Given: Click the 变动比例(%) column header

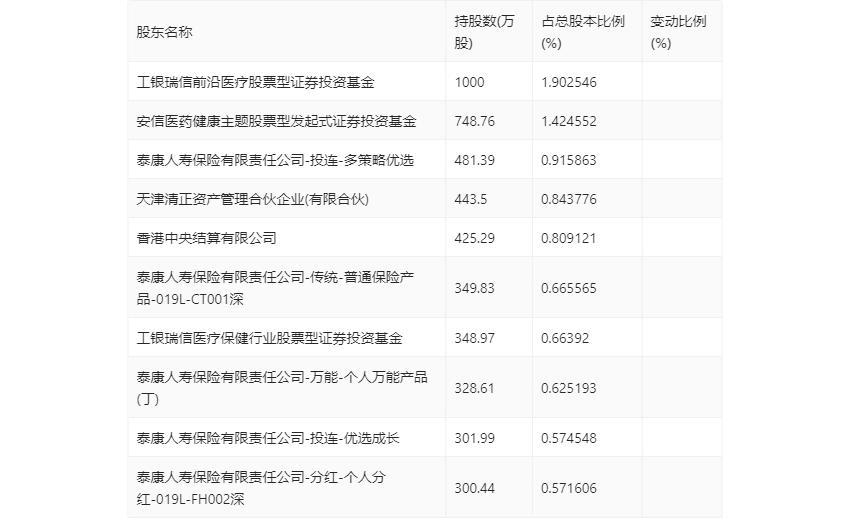Looking at the screenshot, I should [678, 32].
